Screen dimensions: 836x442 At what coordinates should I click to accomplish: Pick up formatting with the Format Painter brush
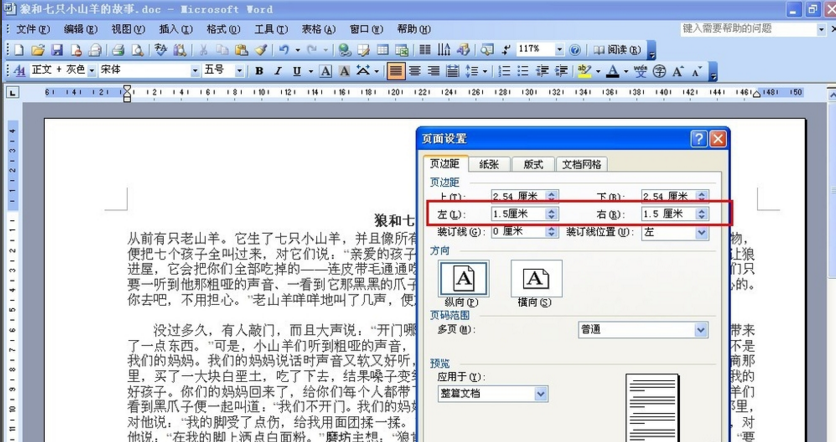260,50
